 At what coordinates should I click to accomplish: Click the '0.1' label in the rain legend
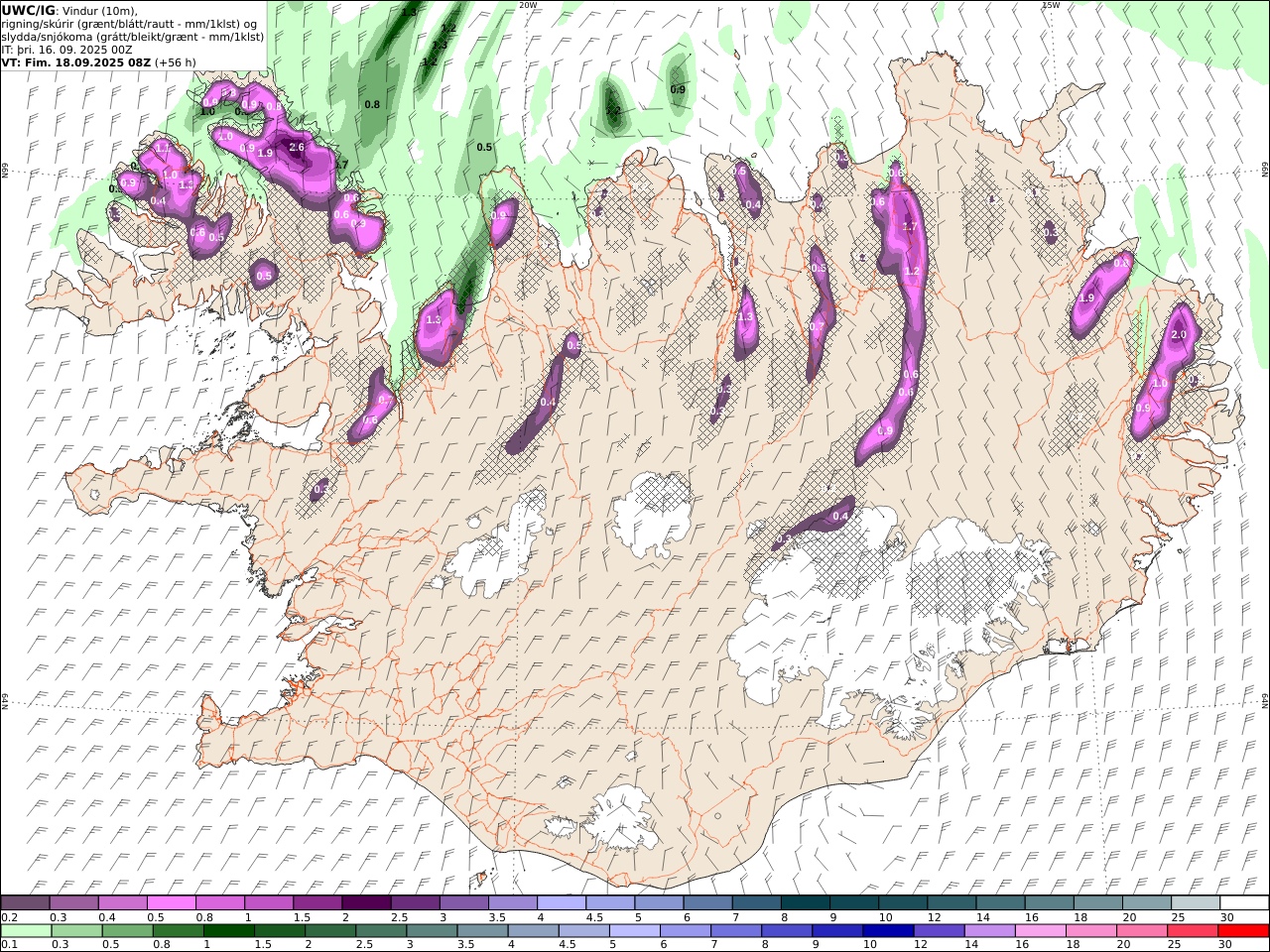pos(8,945)
